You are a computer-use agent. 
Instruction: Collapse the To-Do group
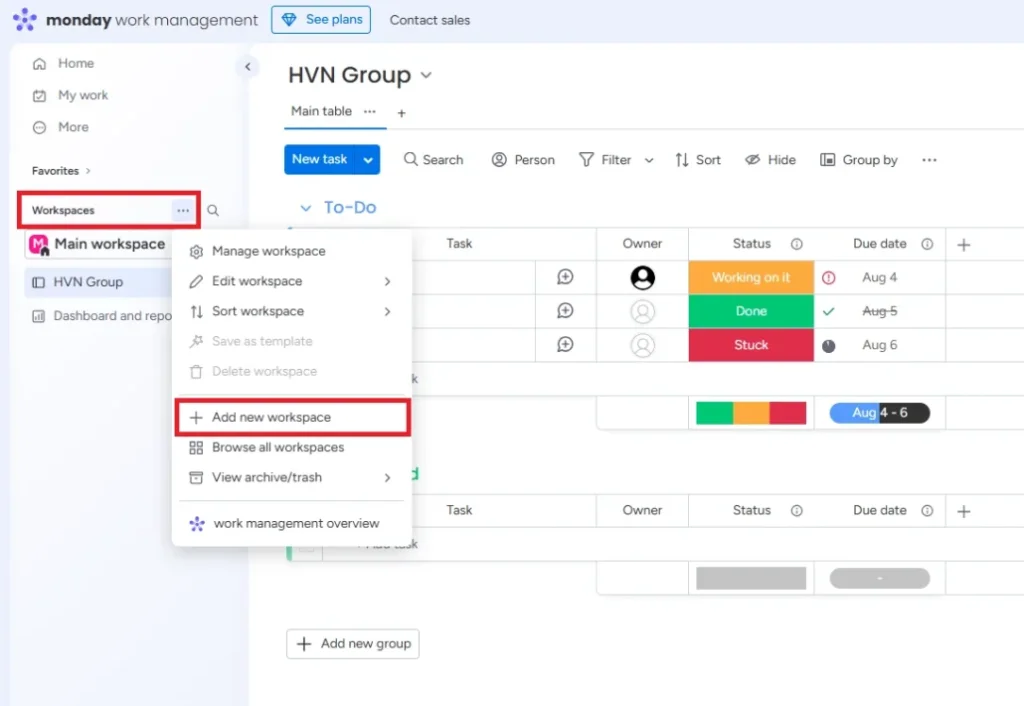305,208
